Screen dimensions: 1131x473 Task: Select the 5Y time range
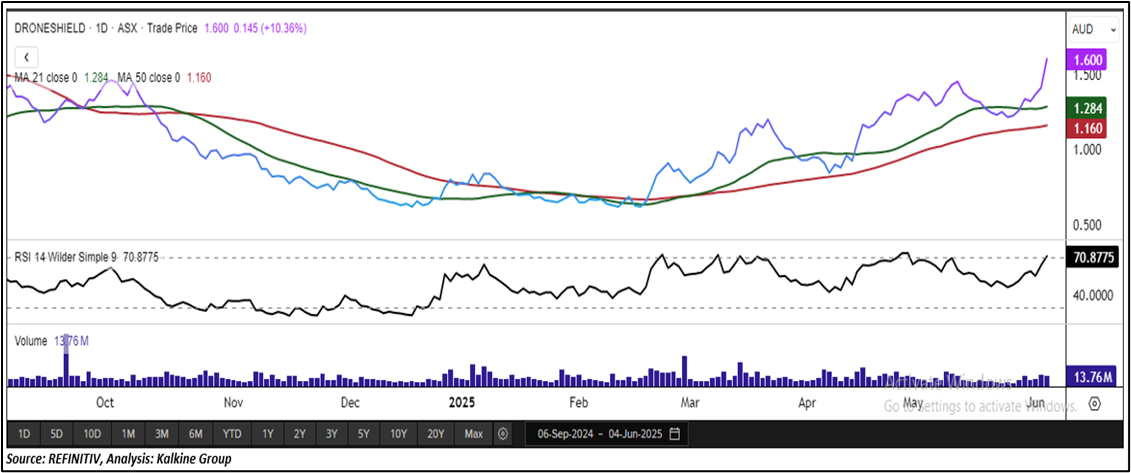click(363, 434)
